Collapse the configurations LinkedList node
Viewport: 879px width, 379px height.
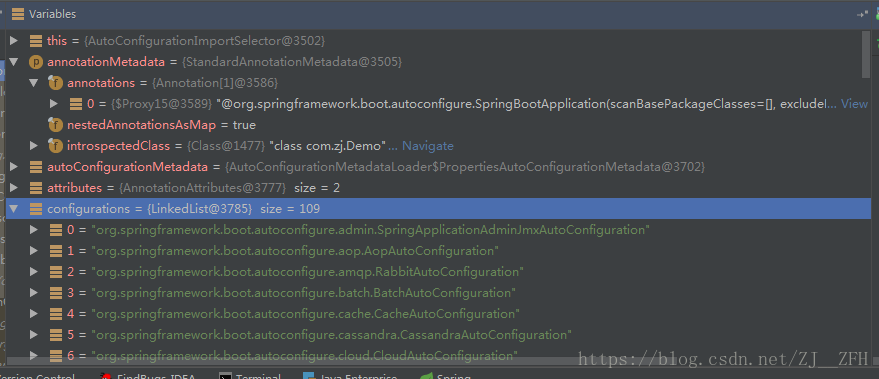[x=14, y=209]
